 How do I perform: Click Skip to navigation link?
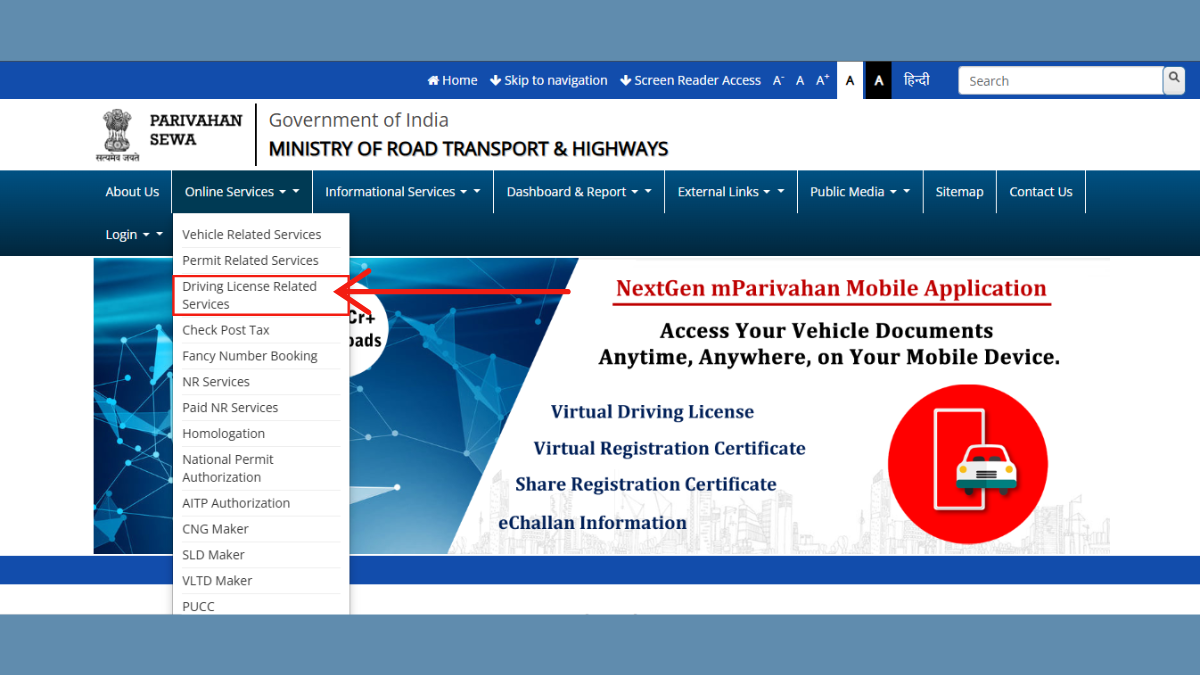point(548,80)
